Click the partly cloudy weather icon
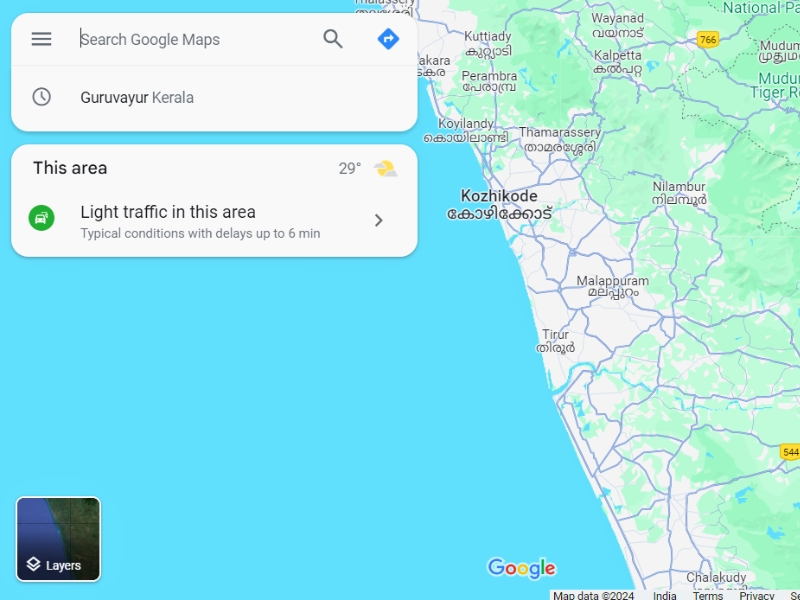 [386, 168]
